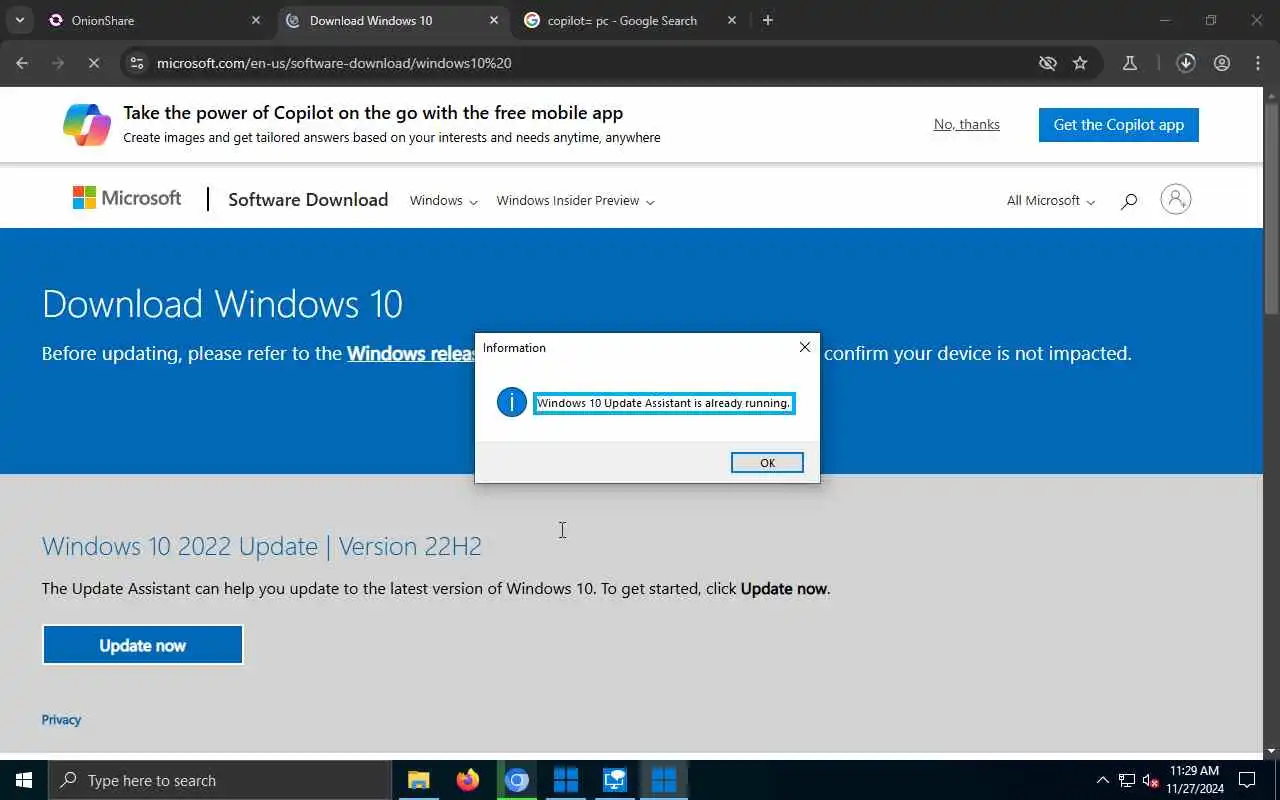Switch to the Download Windows 10 tab
Image resolution: width=1280 pixels, height=800 pixels.
pyautogui.click(x=371, y=20)
